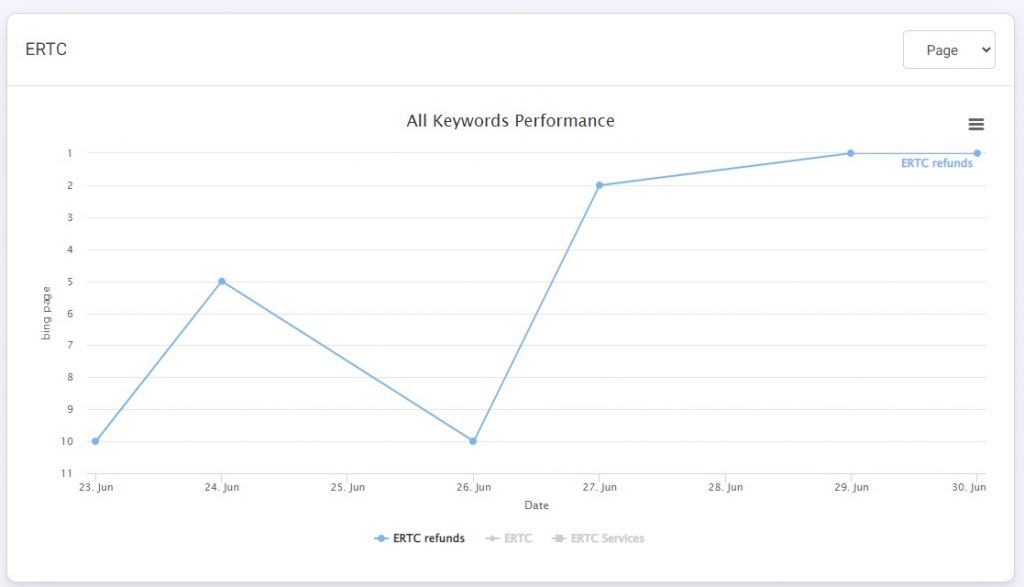Viewport: 1024px width, 587px height.
Task: Click the 28. Jun axis label
Action: (x=725, y=487)
